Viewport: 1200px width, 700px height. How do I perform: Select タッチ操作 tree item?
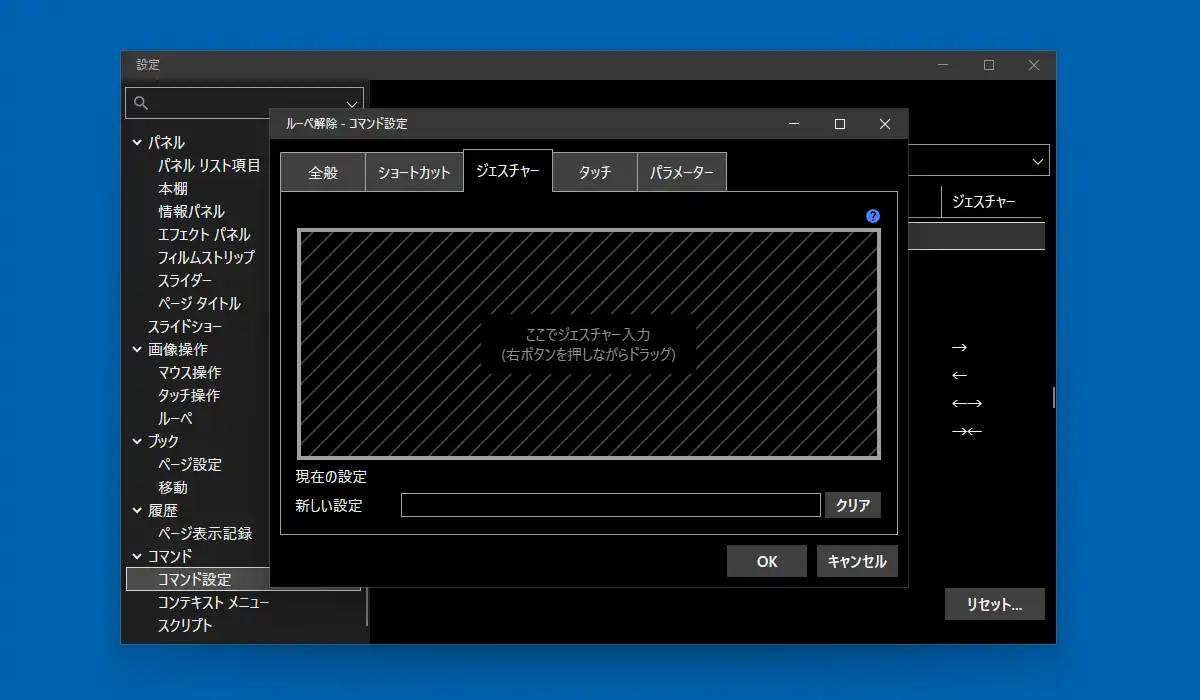pyautogui.click(x=189, y=396)
